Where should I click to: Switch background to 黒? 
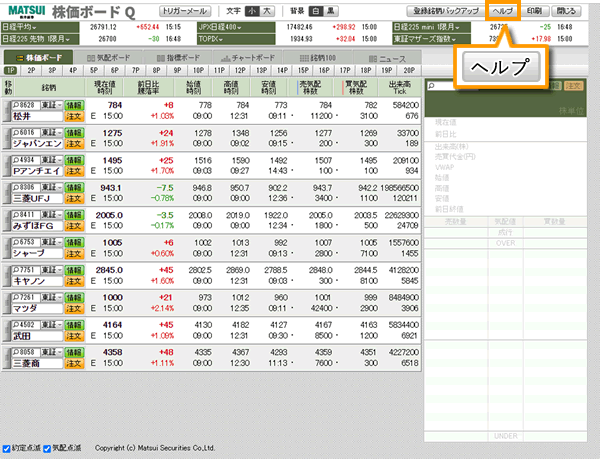331,11
